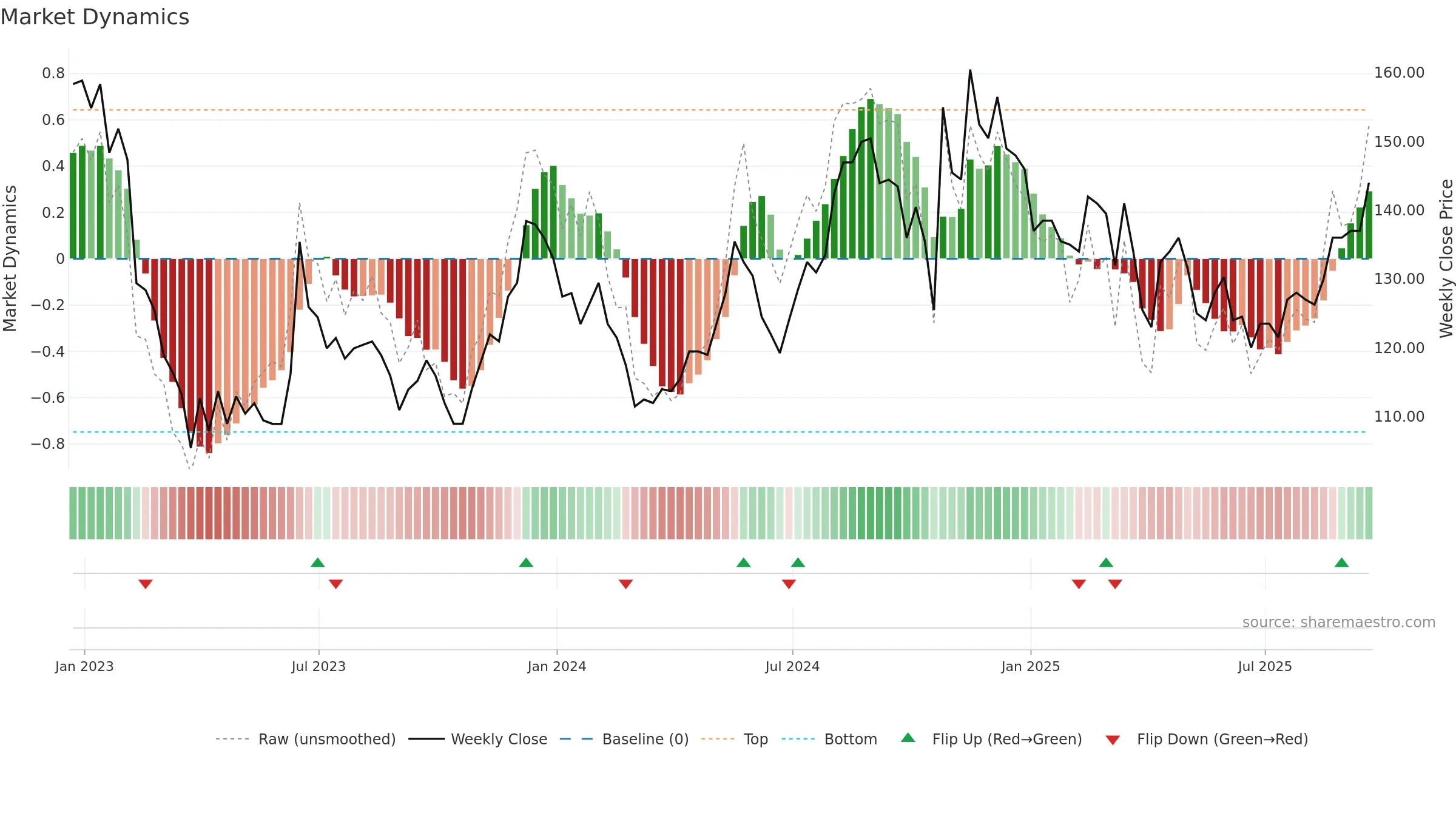Toggle Flip Down (Green→Red) legend item
This screenshot has width=1456, height=819.
(1207, 739)
